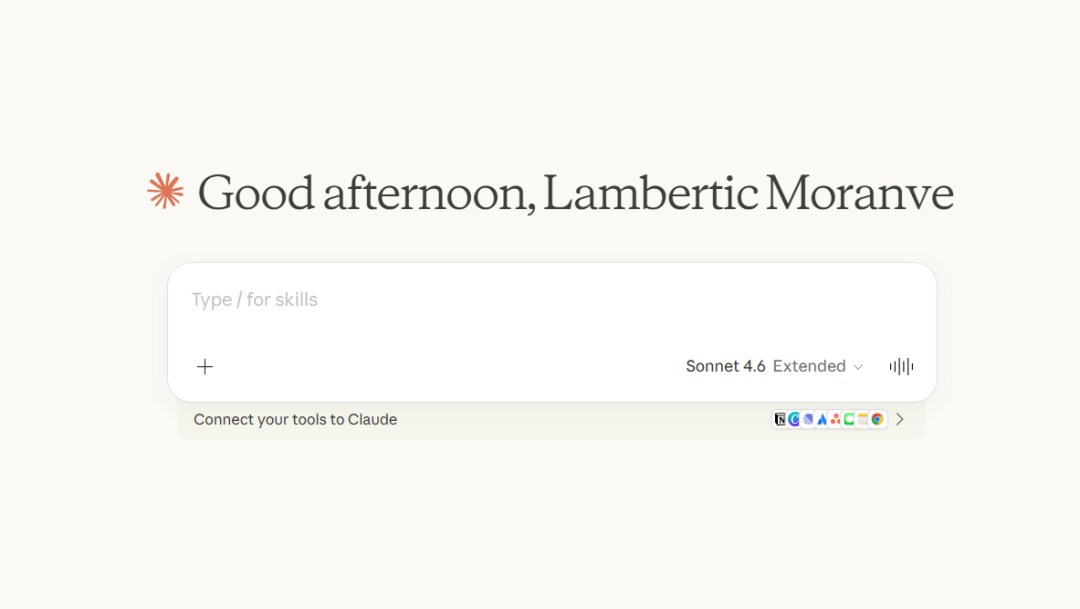The image size is (1080, 609).
Task: Open the Sonnet 4.6 model selector
Action: [x=725, y=367]
